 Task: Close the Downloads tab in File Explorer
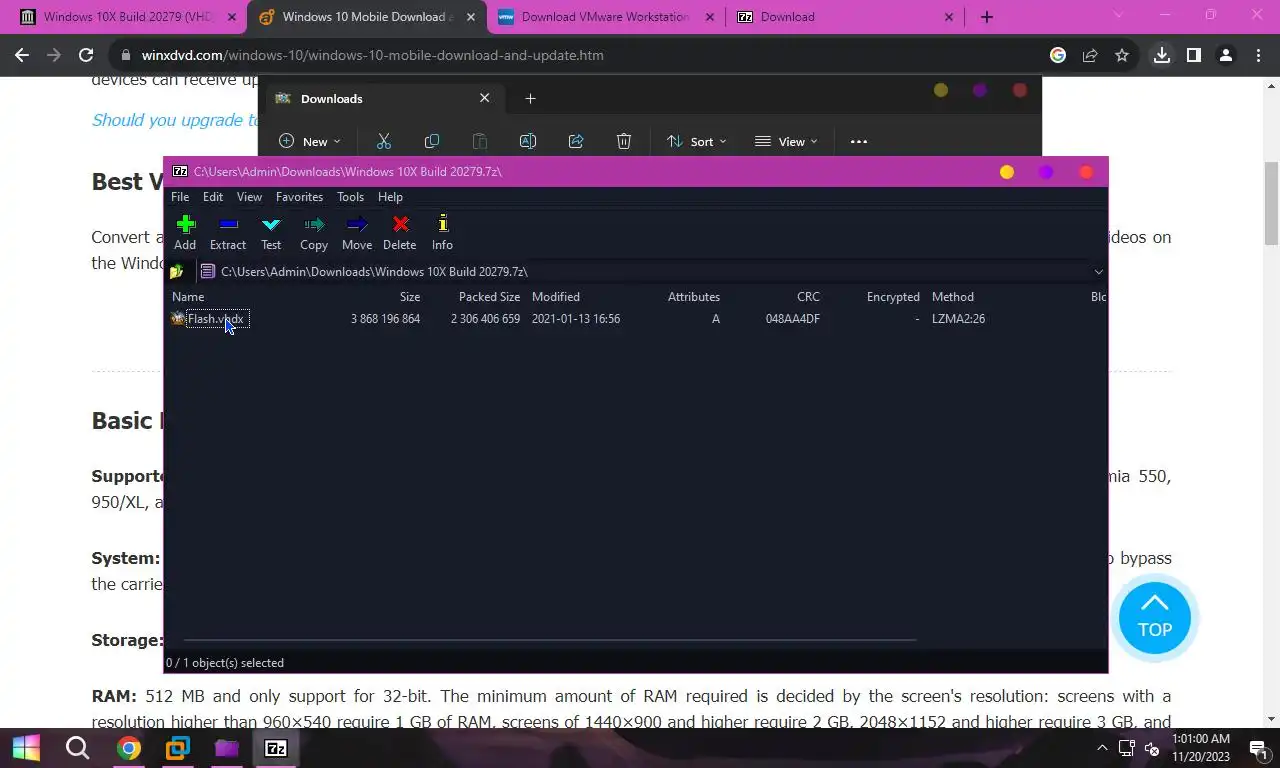485,98
